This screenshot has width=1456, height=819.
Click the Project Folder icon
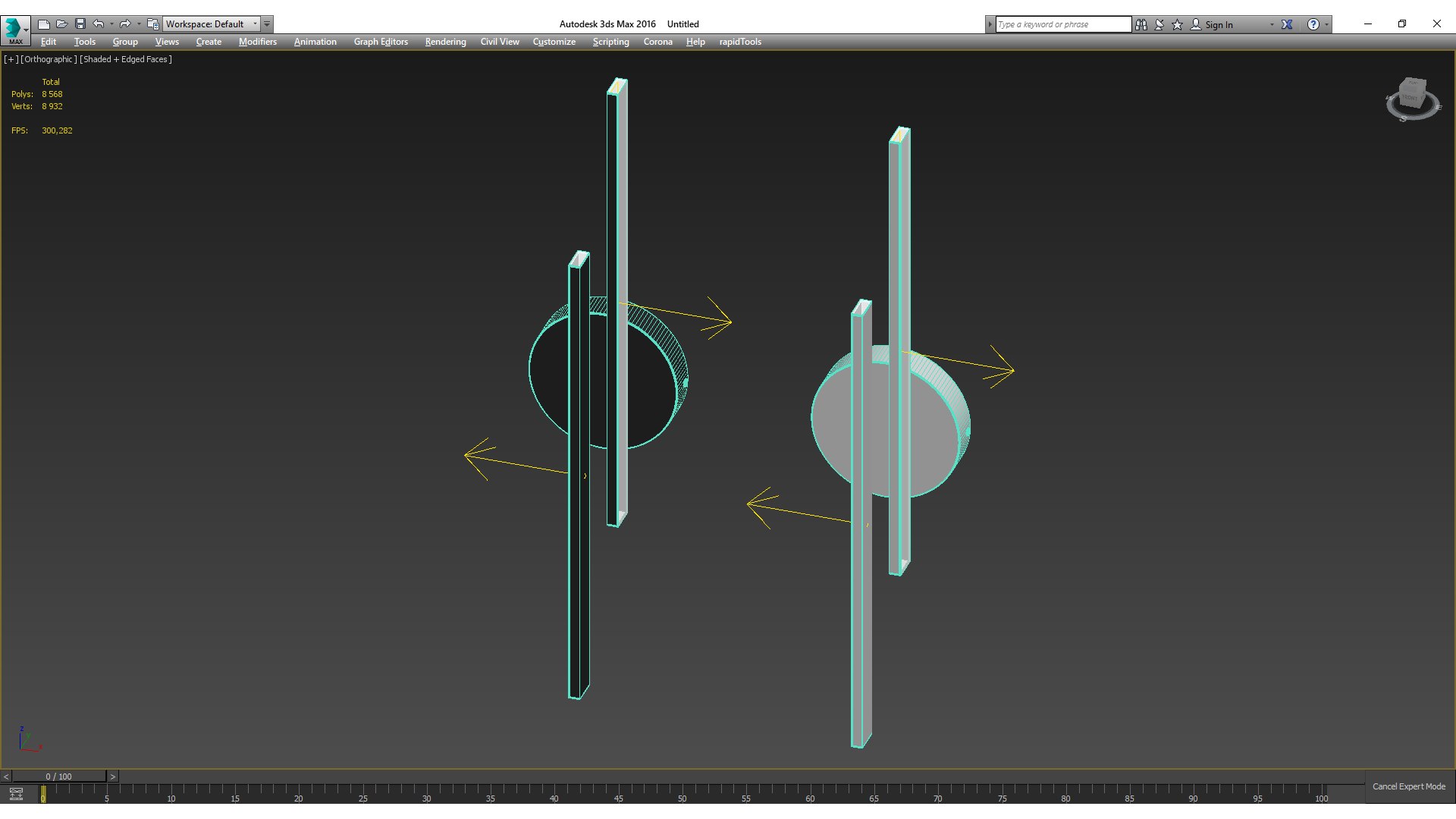pos(153,24)
